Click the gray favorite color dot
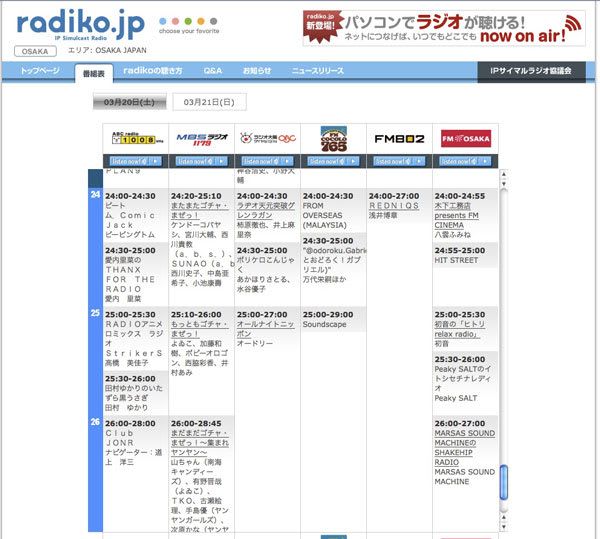Image resolution: width=600 pixels, height=539 pixels. (214, 21)
